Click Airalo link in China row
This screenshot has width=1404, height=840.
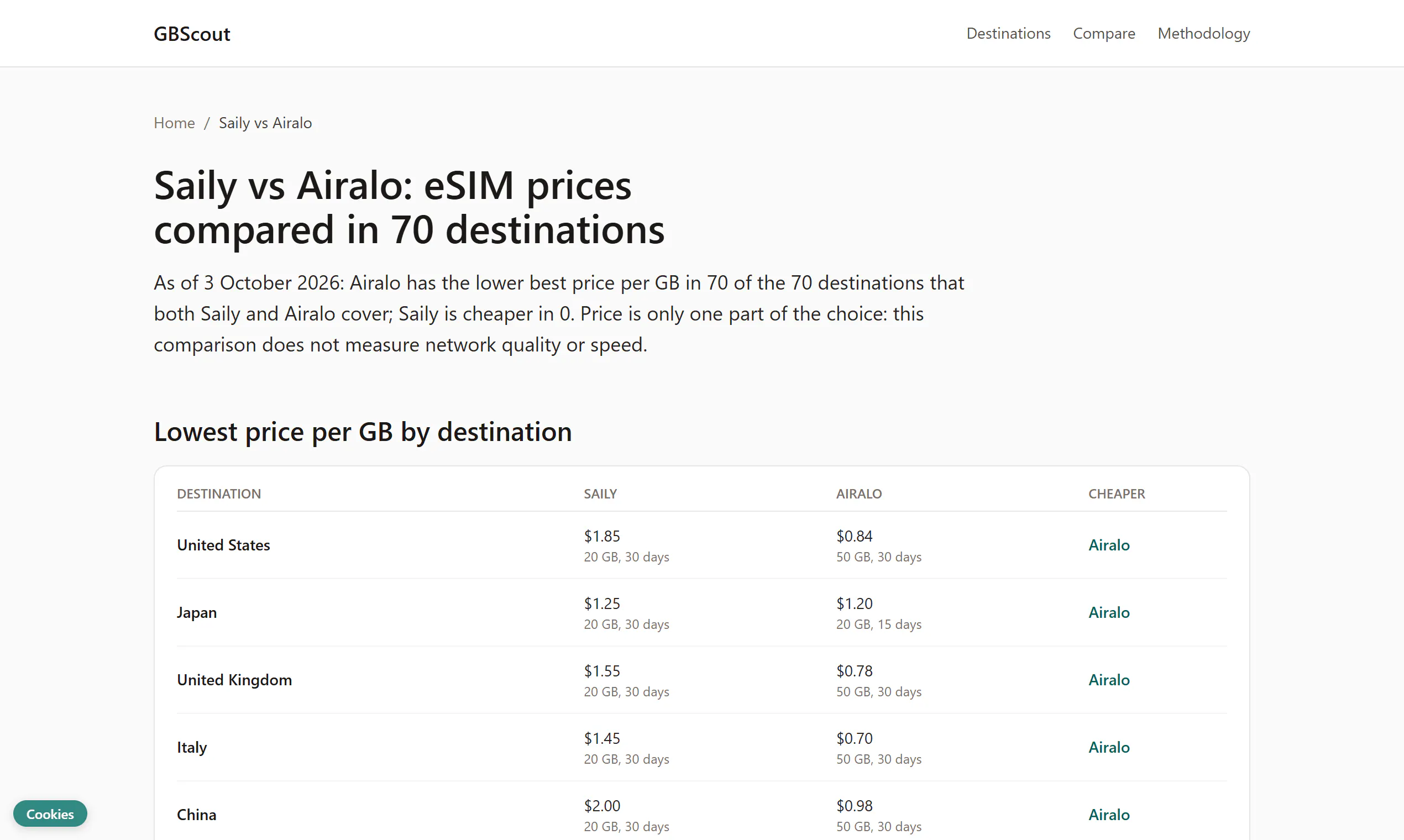pyautogui.click(x=1108, y=815)
